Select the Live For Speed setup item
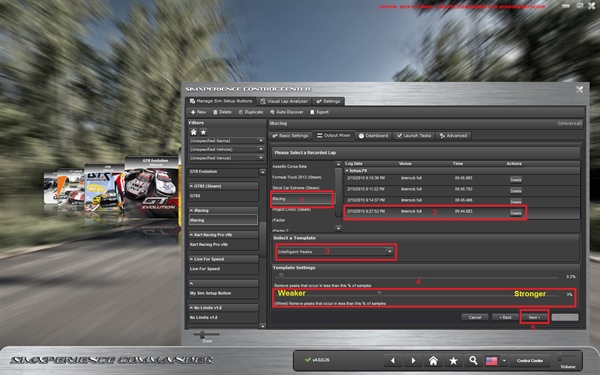This screenshot has width=600, height=375. tap(223, 269)
